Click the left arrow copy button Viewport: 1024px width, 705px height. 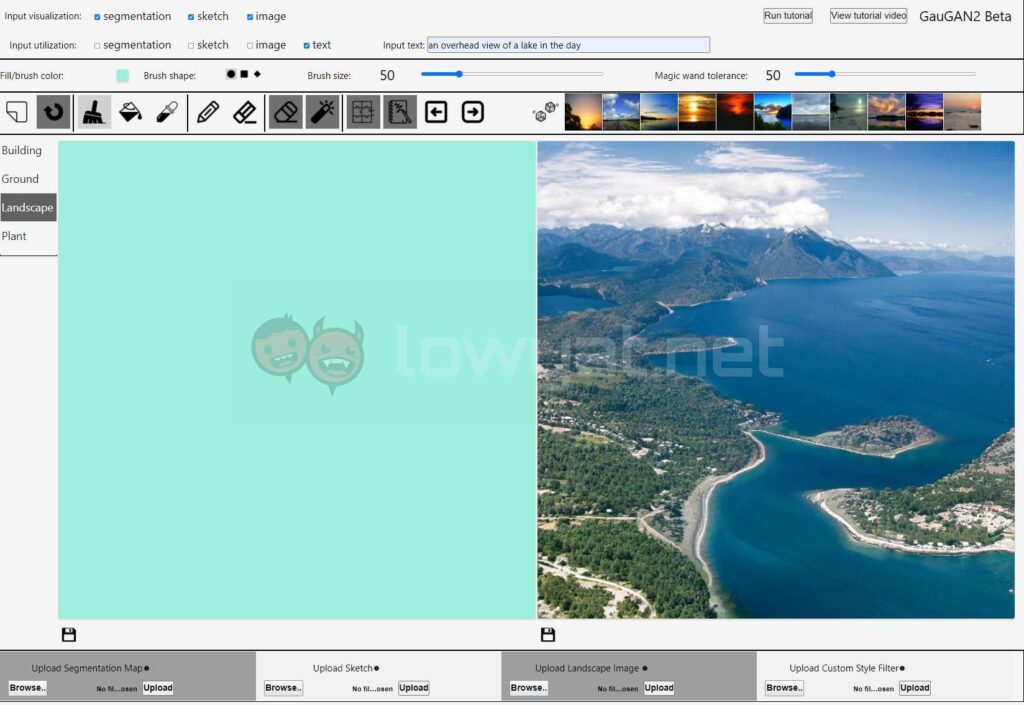436,112
